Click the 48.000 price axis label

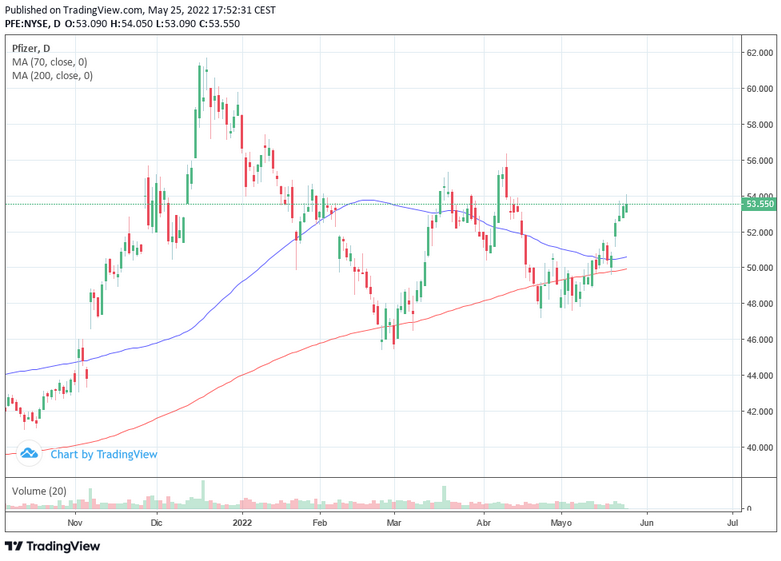pos(760,304)
